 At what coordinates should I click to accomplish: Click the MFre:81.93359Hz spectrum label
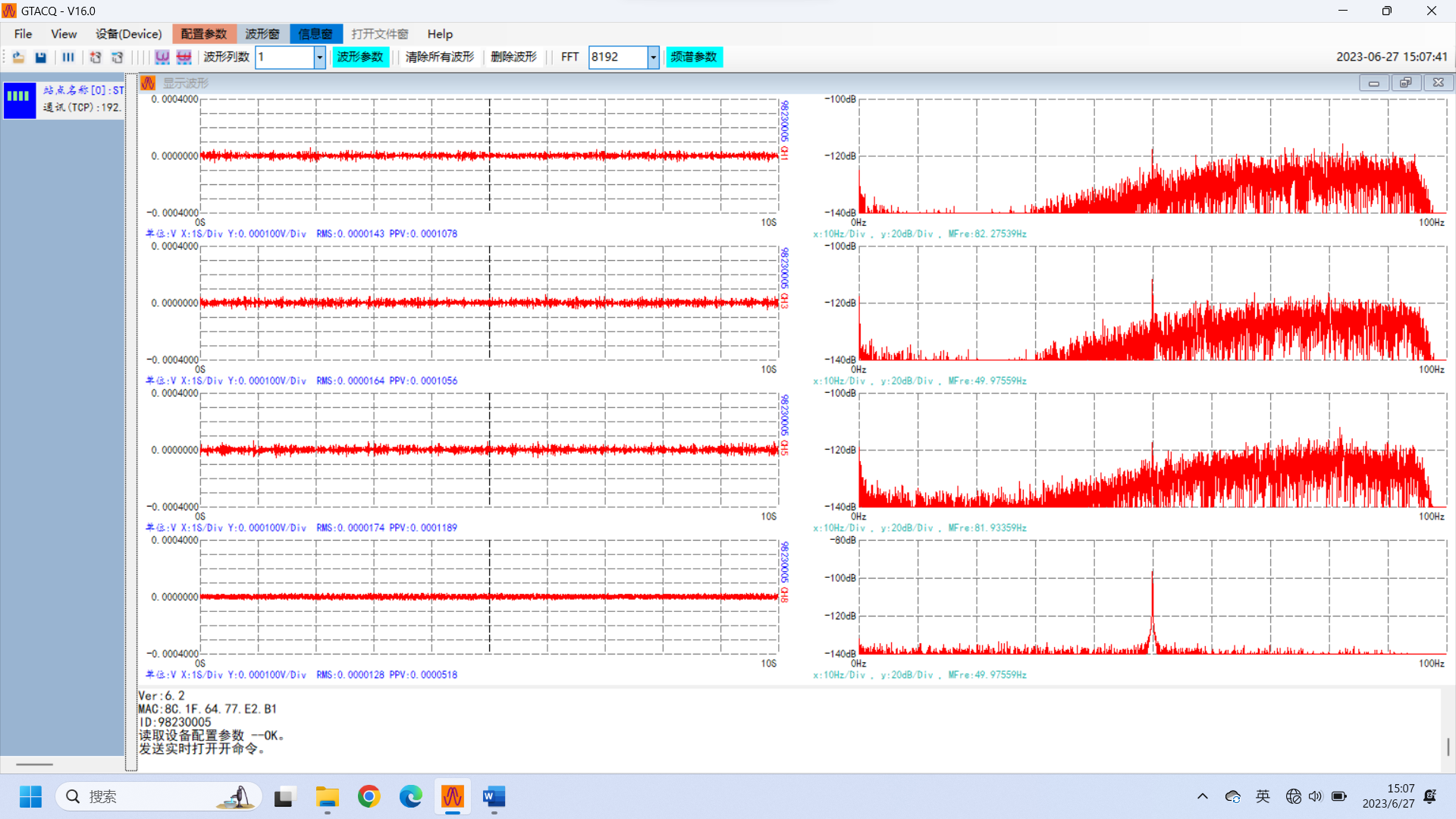click(987, 529)
